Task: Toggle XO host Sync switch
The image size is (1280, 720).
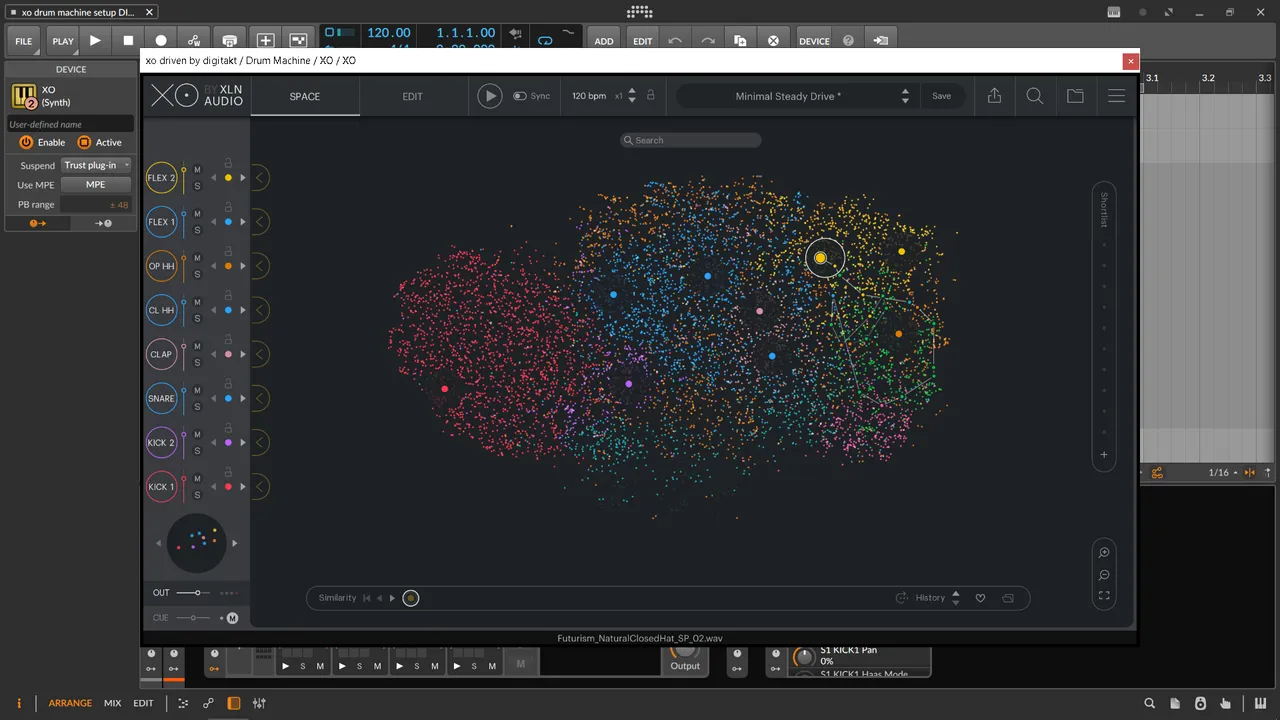Action: click(520, 96)
